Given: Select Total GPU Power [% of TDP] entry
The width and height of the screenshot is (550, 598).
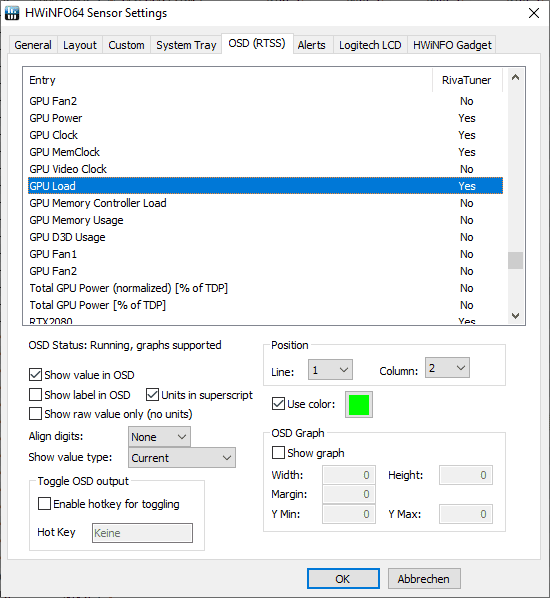Looking at the screenshot, I should (265, 305).
